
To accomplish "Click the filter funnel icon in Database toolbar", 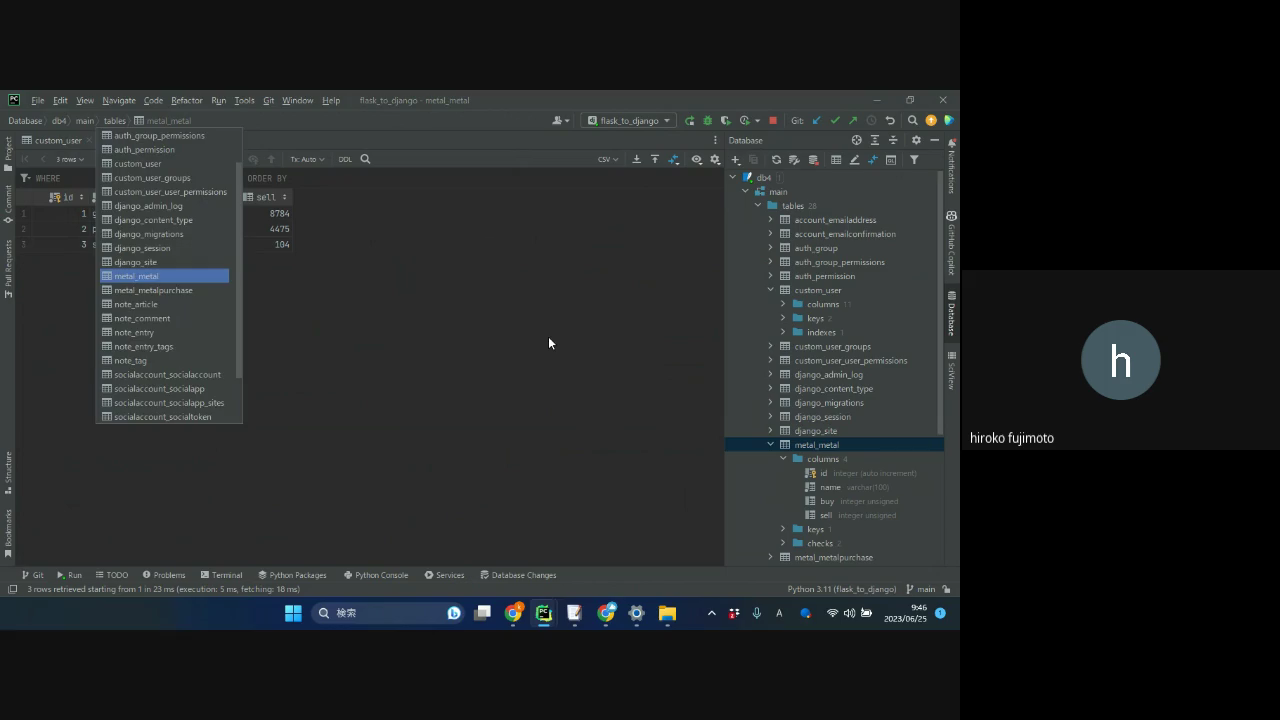I will (x=914, y=160).
